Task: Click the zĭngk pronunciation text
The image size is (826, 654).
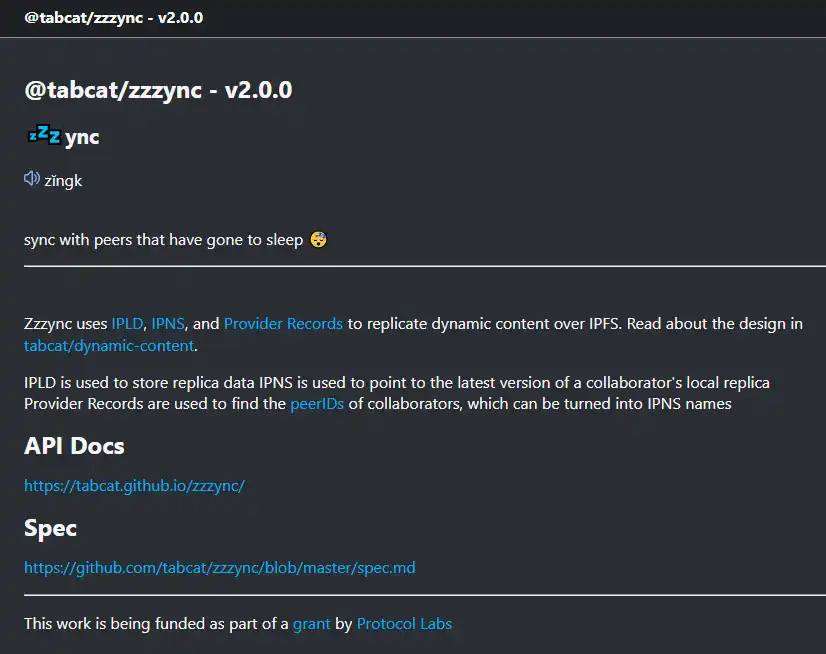Action: tap(63, 181)
